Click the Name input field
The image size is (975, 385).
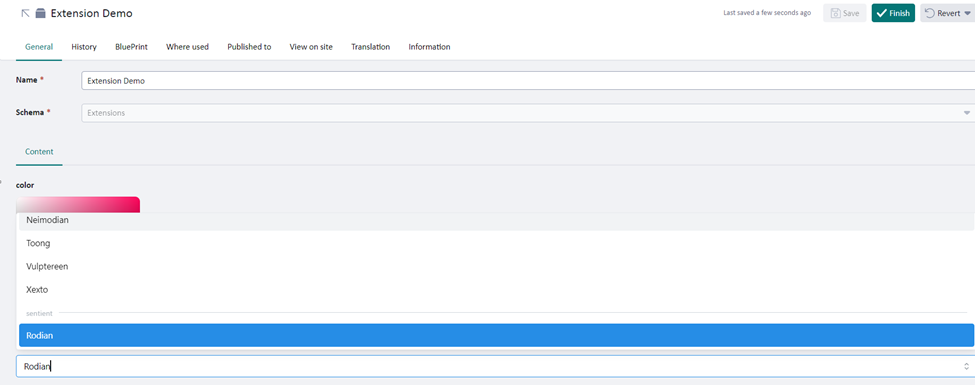528,81
